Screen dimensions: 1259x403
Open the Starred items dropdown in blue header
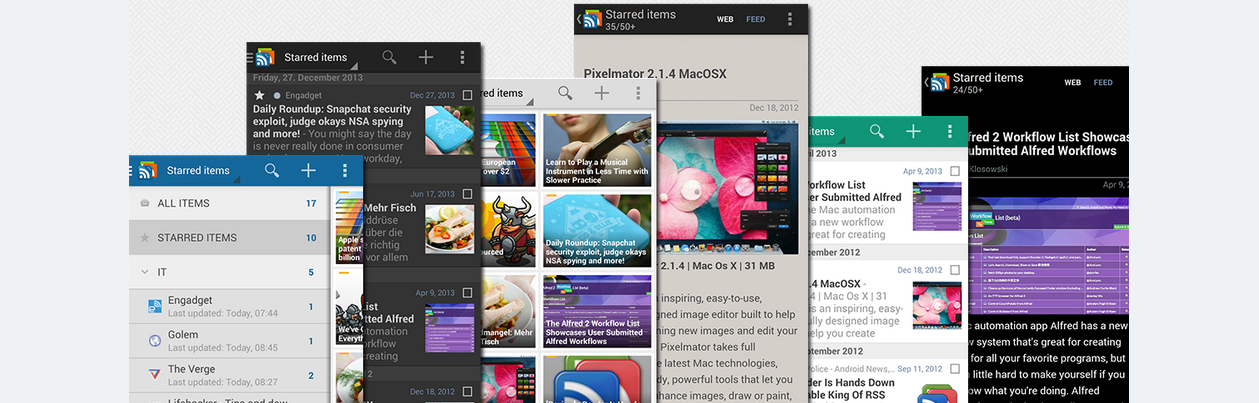pos(198,171)
